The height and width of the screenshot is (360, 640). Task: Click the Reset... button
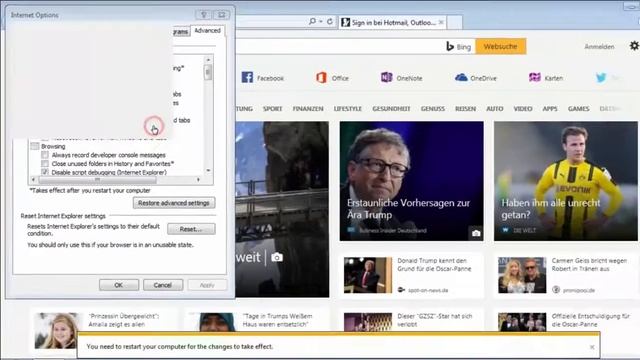tap(191, 229)
